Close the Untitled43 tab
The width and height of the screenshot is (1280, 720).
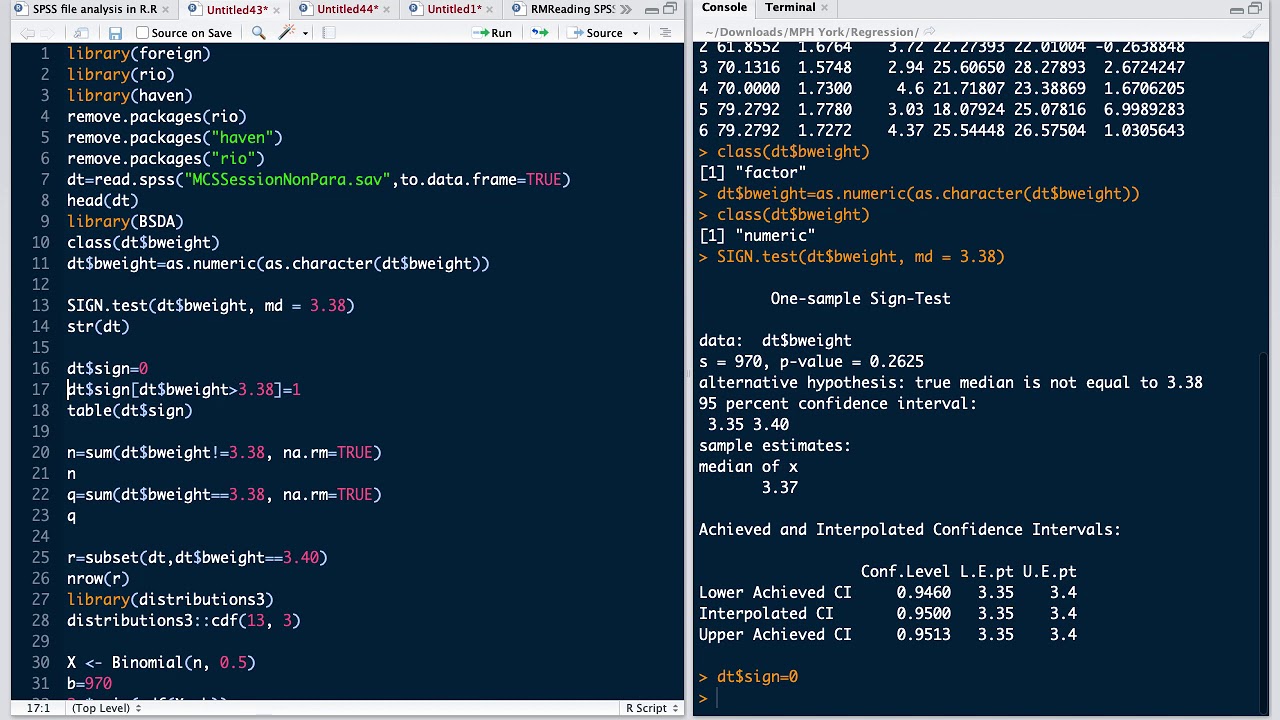(276, 10)
